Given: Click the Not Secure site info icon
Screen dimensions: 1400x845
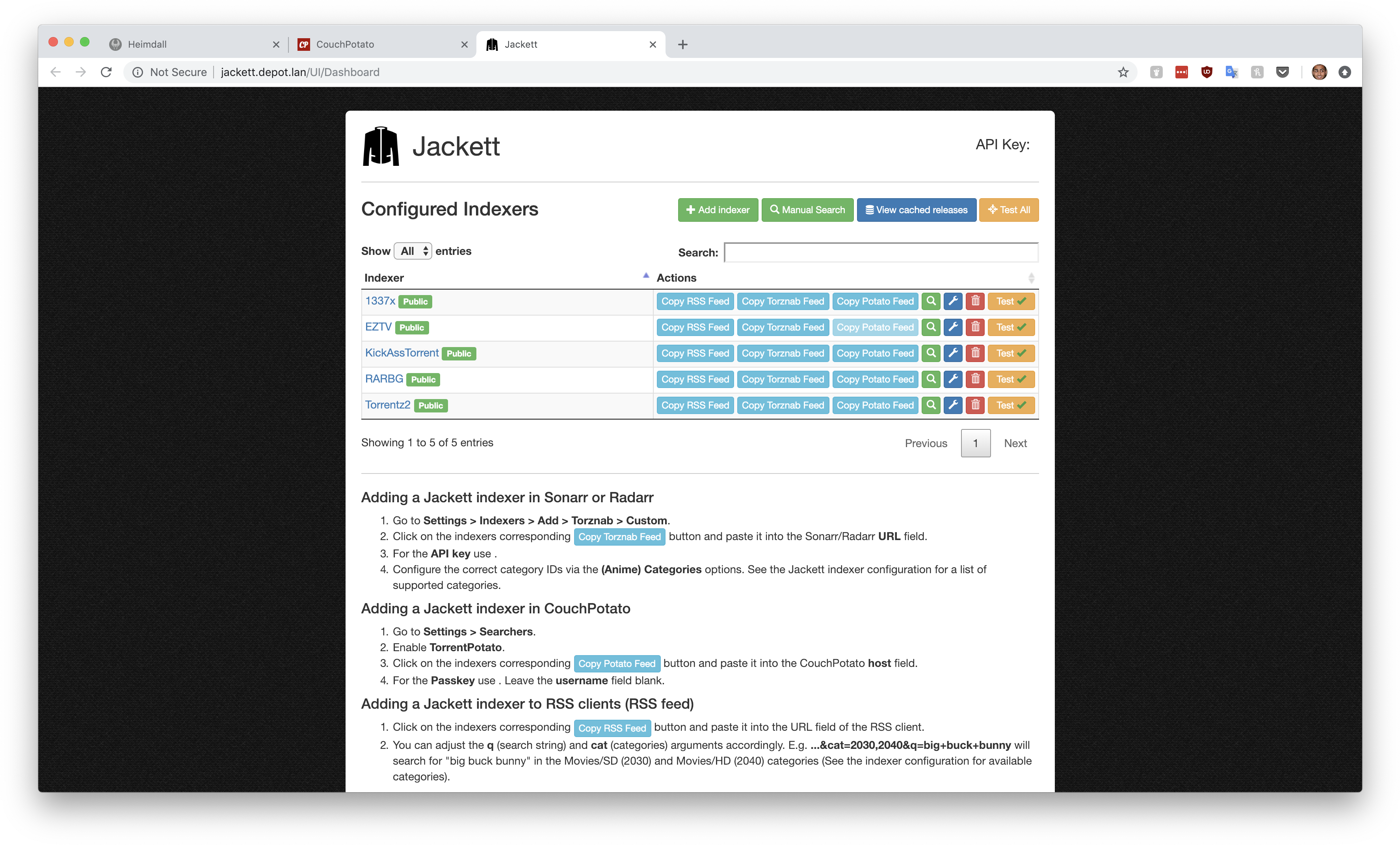Looking at the screenshot, I should (138, 72).
